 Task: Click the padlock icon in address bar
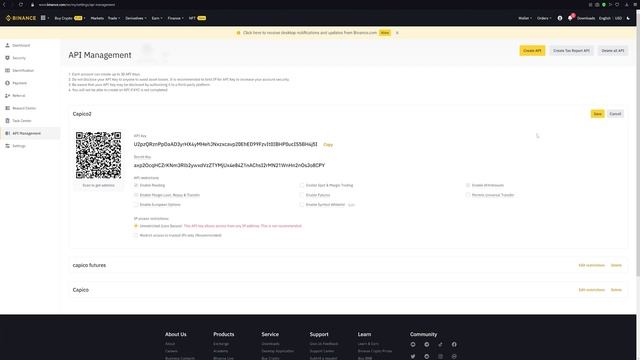pyautogui.click(x=32, y=5)
